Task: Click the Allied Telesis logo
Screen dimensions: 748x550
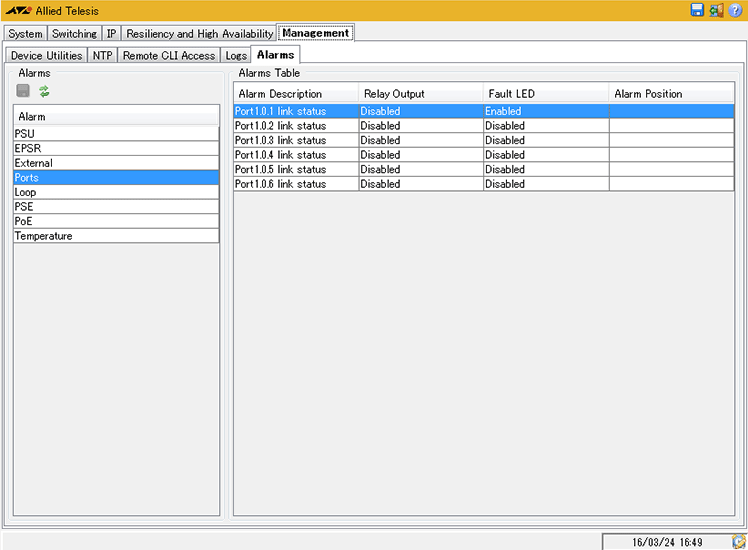Action: pos(20,11)
